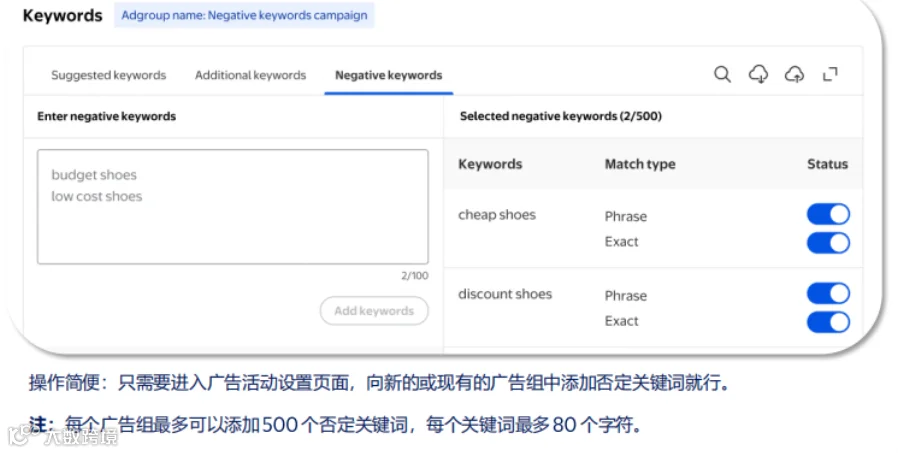Click Phrase label under discount shoes
The image size is (898, 453).
pos(625,296)
